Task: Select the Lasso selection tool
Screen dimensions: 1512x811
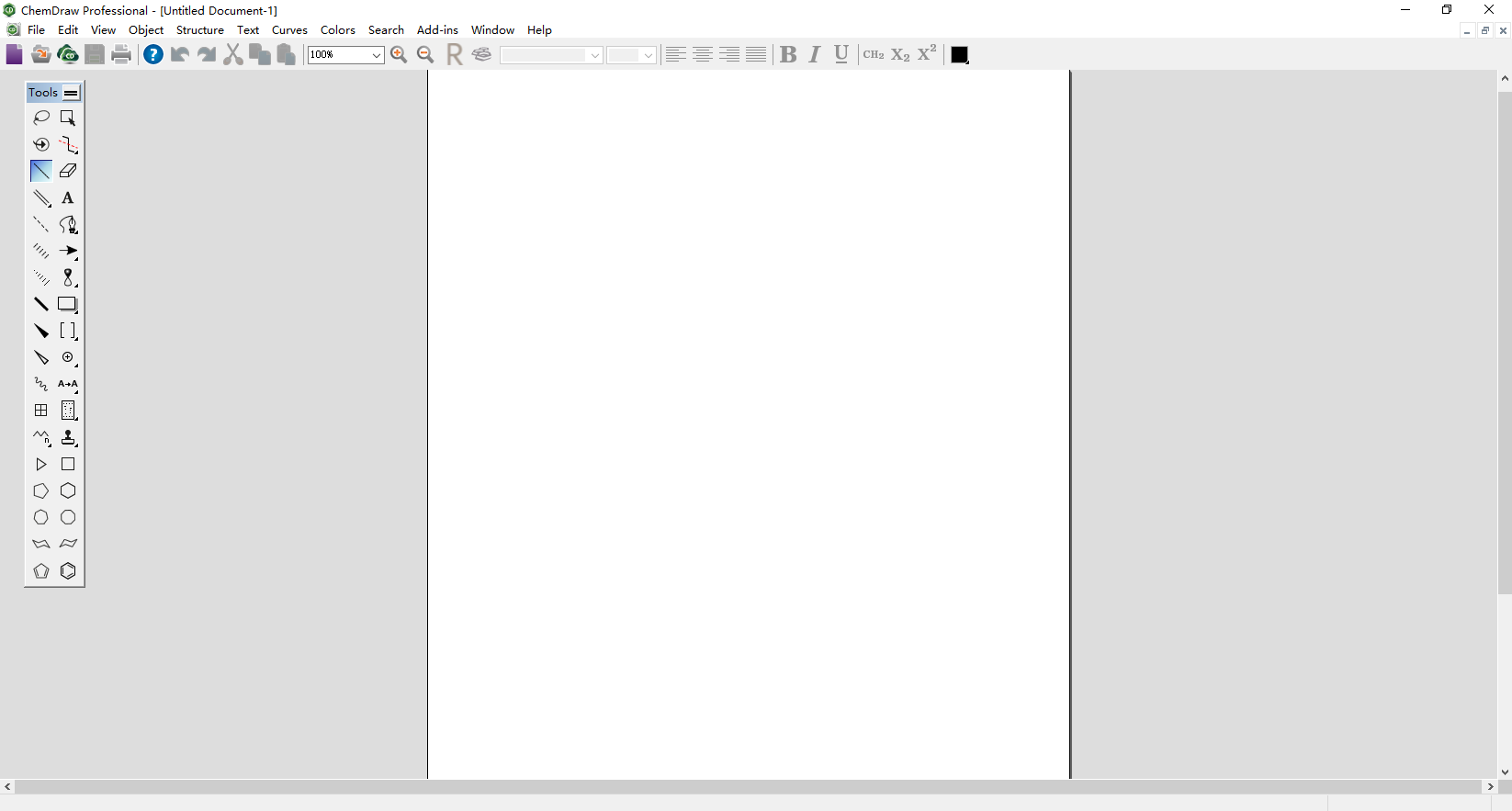Action: (x=41, y=118)
